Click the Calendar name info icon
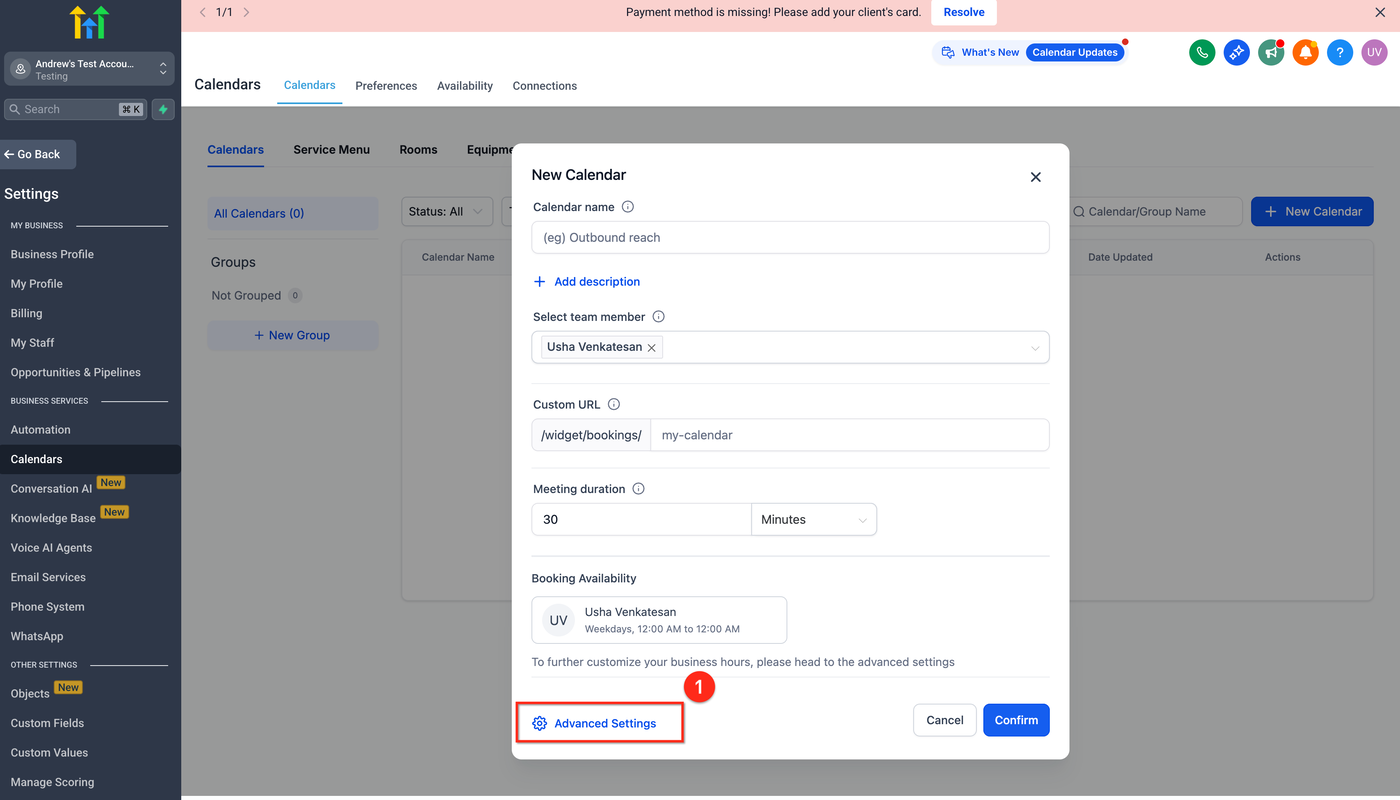Viewport: 1400px width, 800px height. [x=628, y=207]
